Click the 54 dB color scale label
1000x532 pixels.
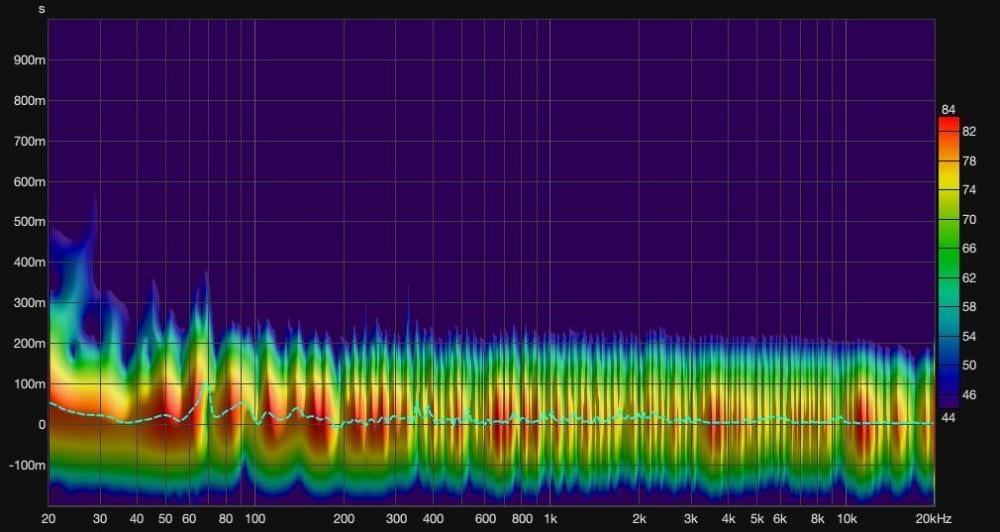click(x=969, y=336)
